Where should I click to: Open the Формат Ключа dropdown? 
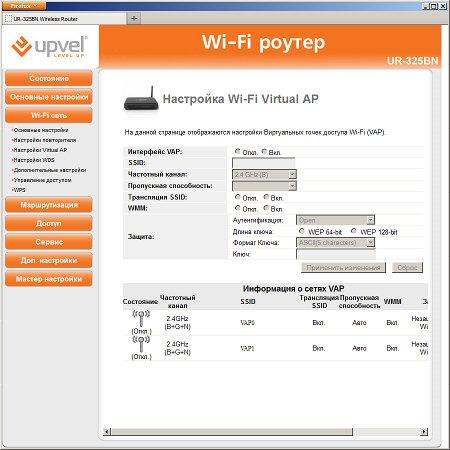pyautogui.click(x=335, y=242)
